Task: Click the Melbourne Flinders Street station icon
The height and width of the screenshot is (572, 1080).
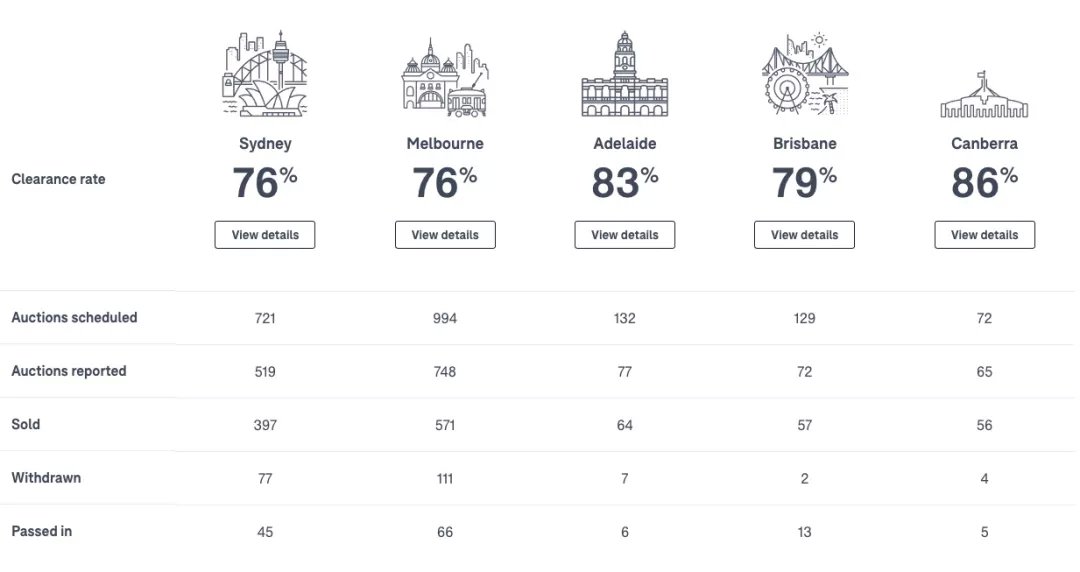Action: [445, 77]
